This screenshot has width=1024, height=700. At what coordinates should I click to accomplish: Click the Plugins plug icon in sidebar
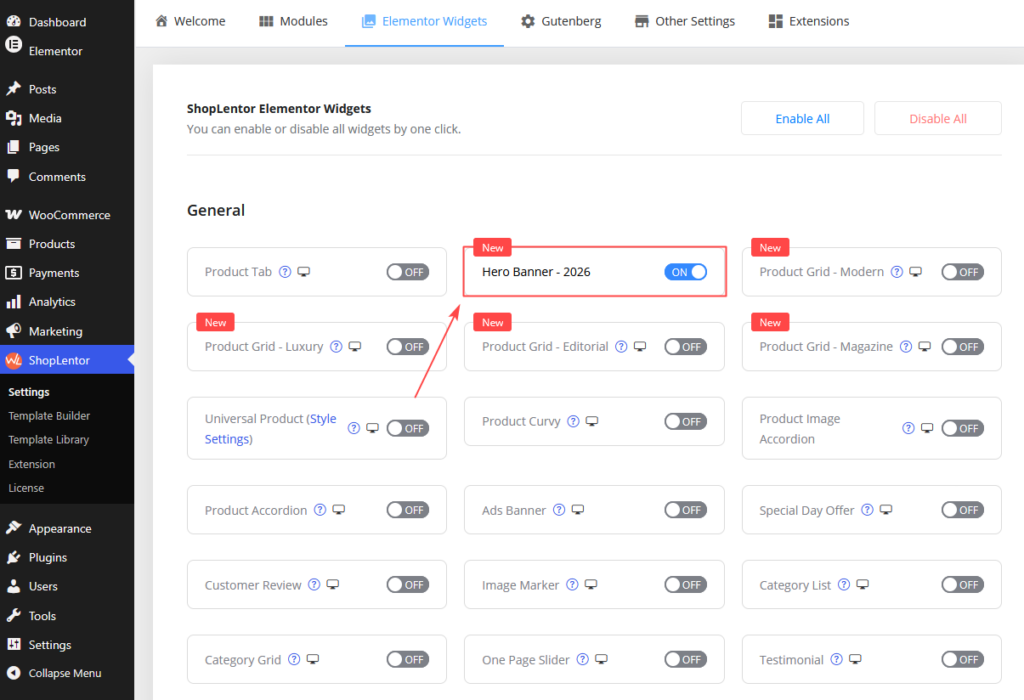13,557
